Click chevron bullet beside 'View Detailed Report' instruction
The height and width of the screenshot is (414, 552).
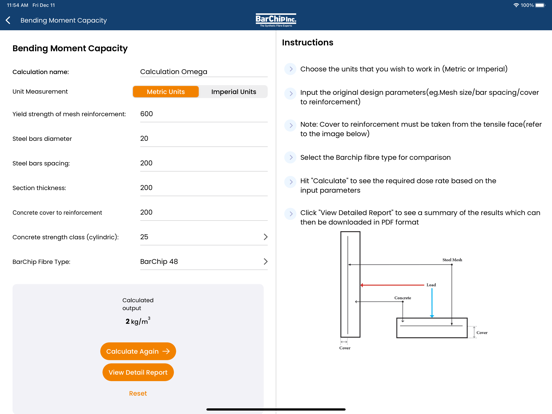tap(290, 214)
